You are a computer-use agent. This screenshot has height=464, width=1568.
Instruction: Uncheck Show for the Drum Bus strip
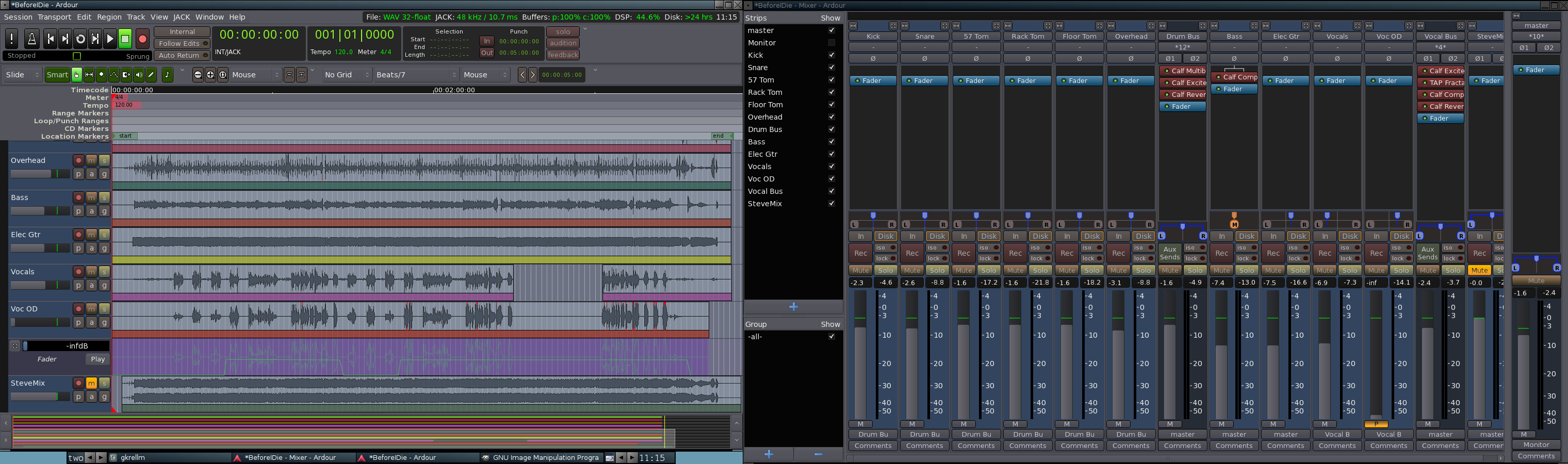click(831, 129)
